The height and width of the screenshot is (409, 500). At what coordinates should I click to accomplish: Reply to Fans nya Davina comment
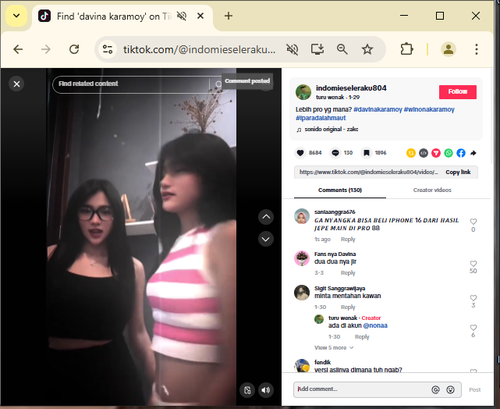(x=348, y=273)
